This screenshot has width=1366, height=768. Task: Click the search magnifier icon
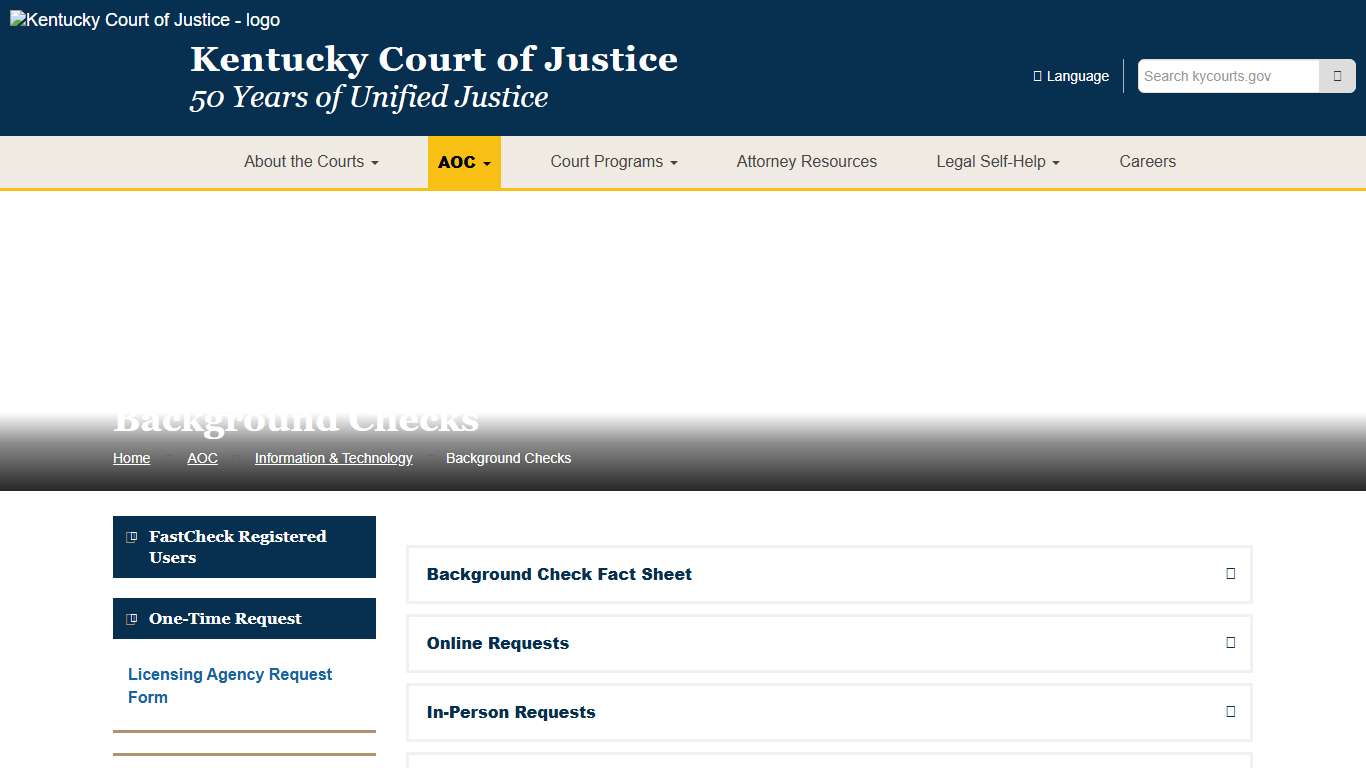pyautogui.click(x=1337, y=75)
